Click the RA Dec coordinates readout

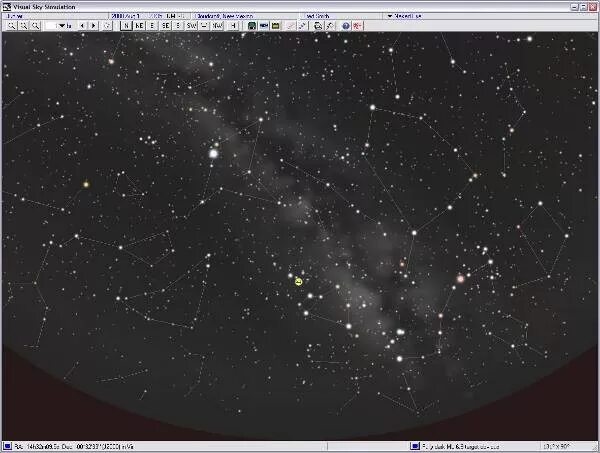(x=74, y=446)
